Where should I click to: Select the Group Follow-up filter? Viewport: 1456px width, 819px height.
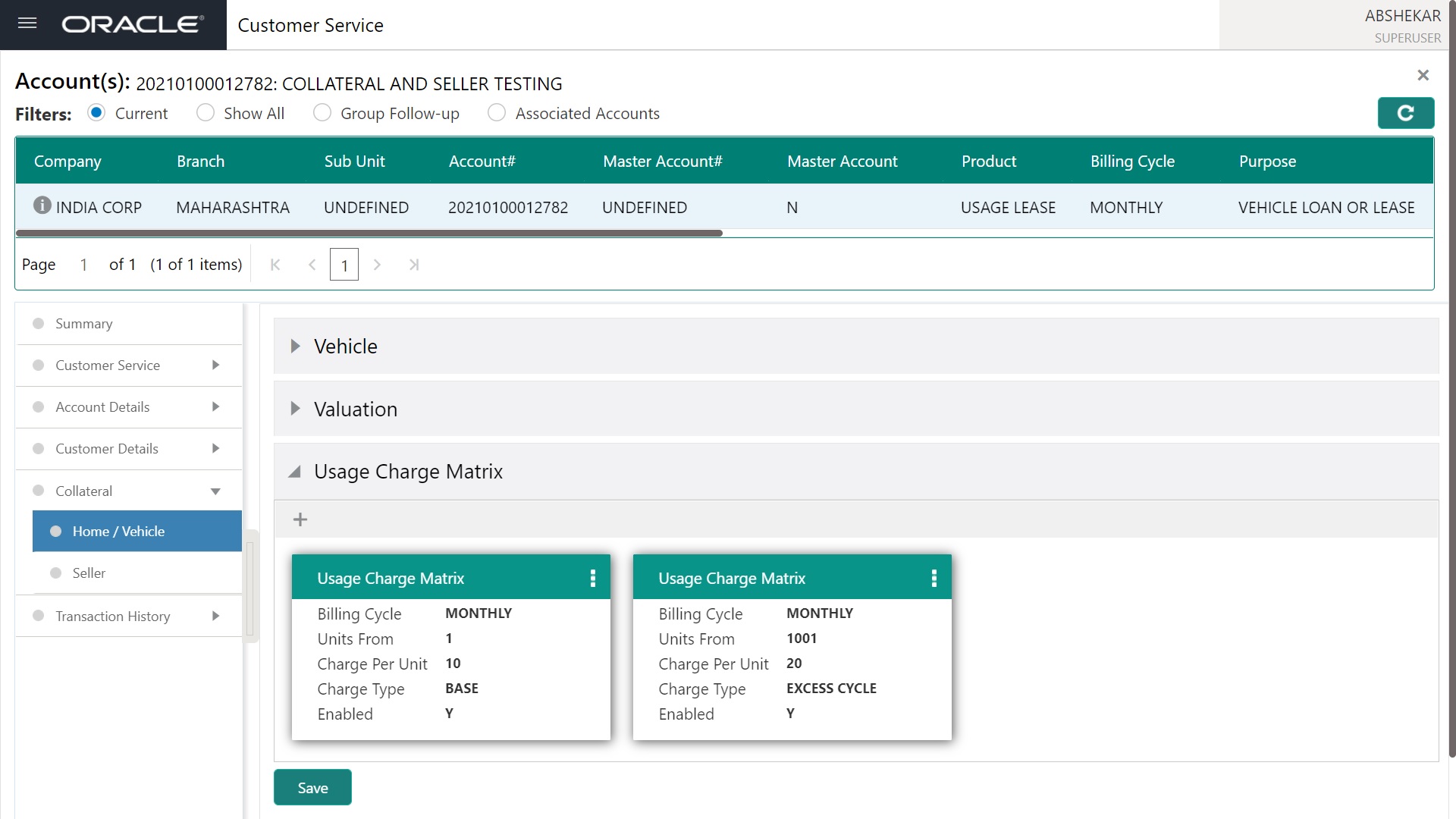(x=322, y=113)
